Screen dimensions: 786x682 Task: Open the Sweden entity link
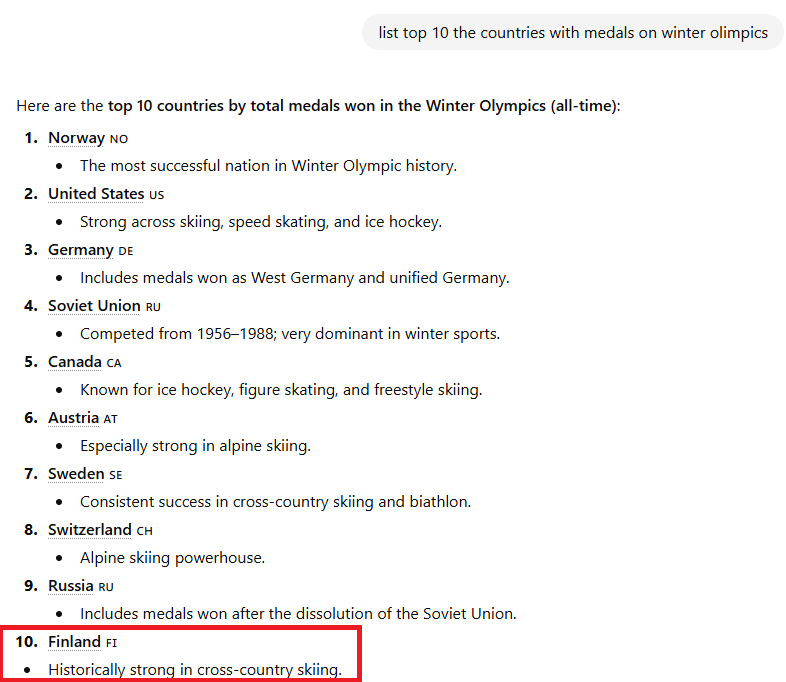pos(76,474)
